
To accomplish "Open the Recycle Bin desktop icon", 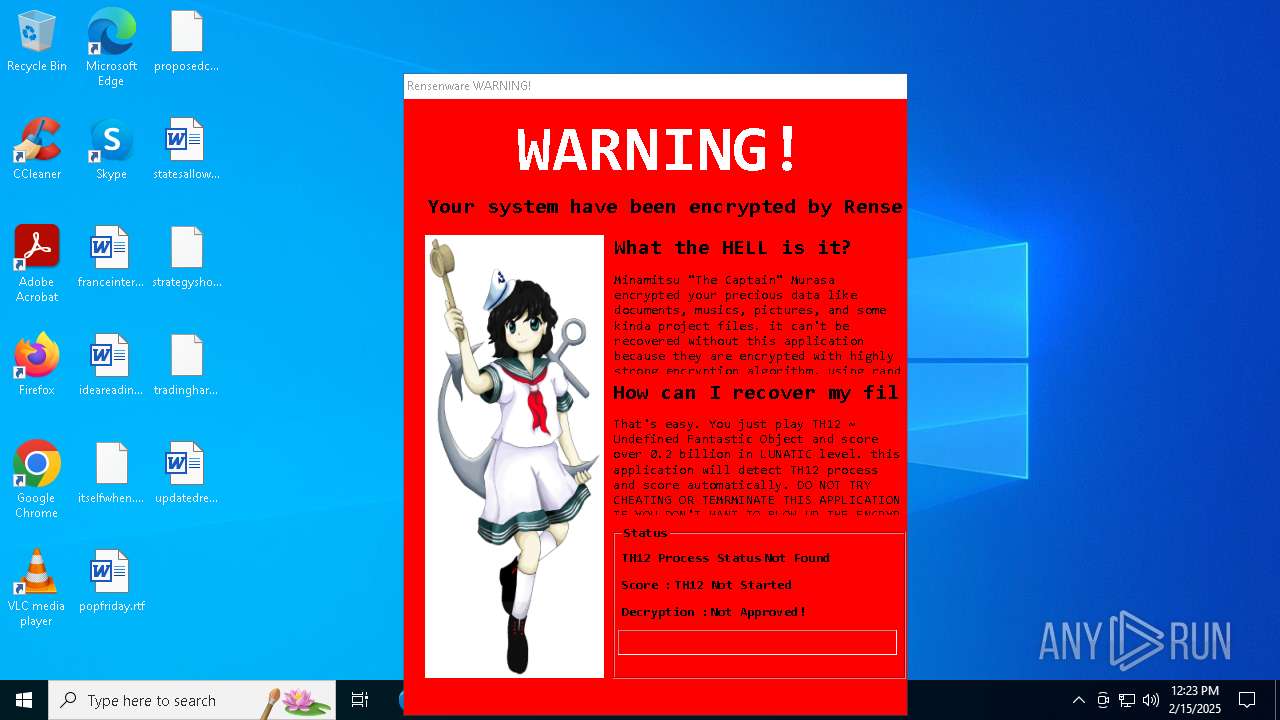I will [x=37, y=42].
